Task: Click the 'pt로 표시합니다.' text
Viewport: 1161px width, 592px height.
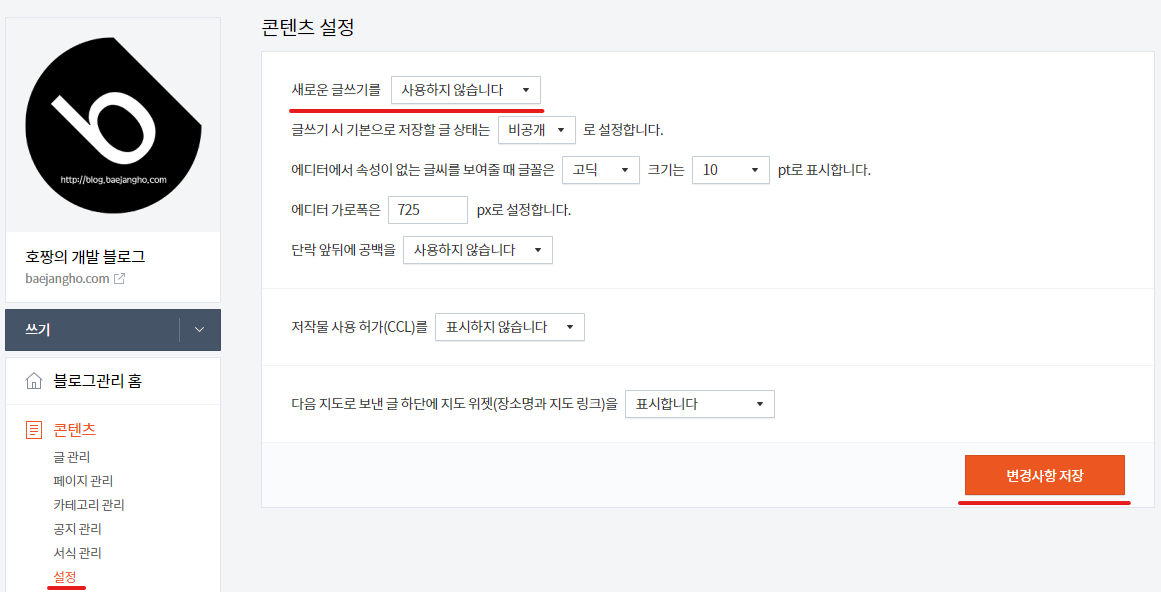Action: coord(824,170)
